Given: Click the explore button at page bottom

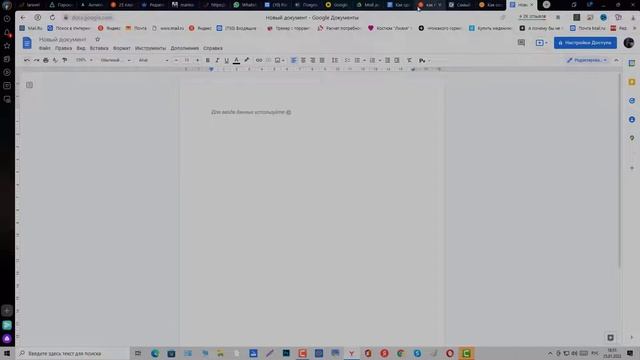Looking at the screenshot, I should point(610,338).
